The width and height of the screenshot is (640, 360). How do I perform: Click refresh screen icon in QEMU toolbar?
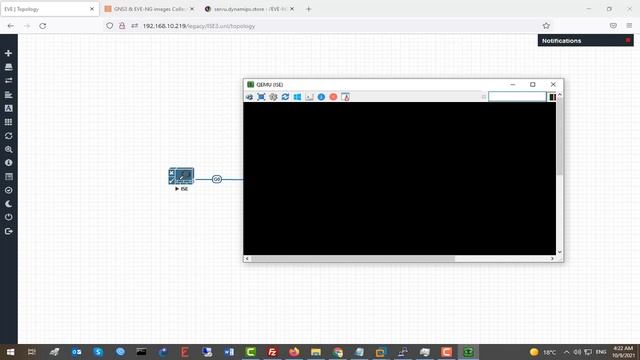pyautogui.click(x=285, y=97)
